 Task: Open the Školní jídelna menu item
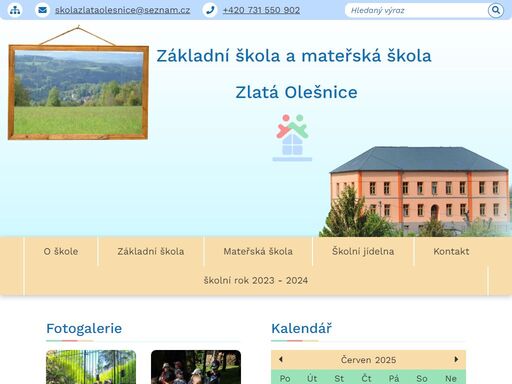pos(363,251)
